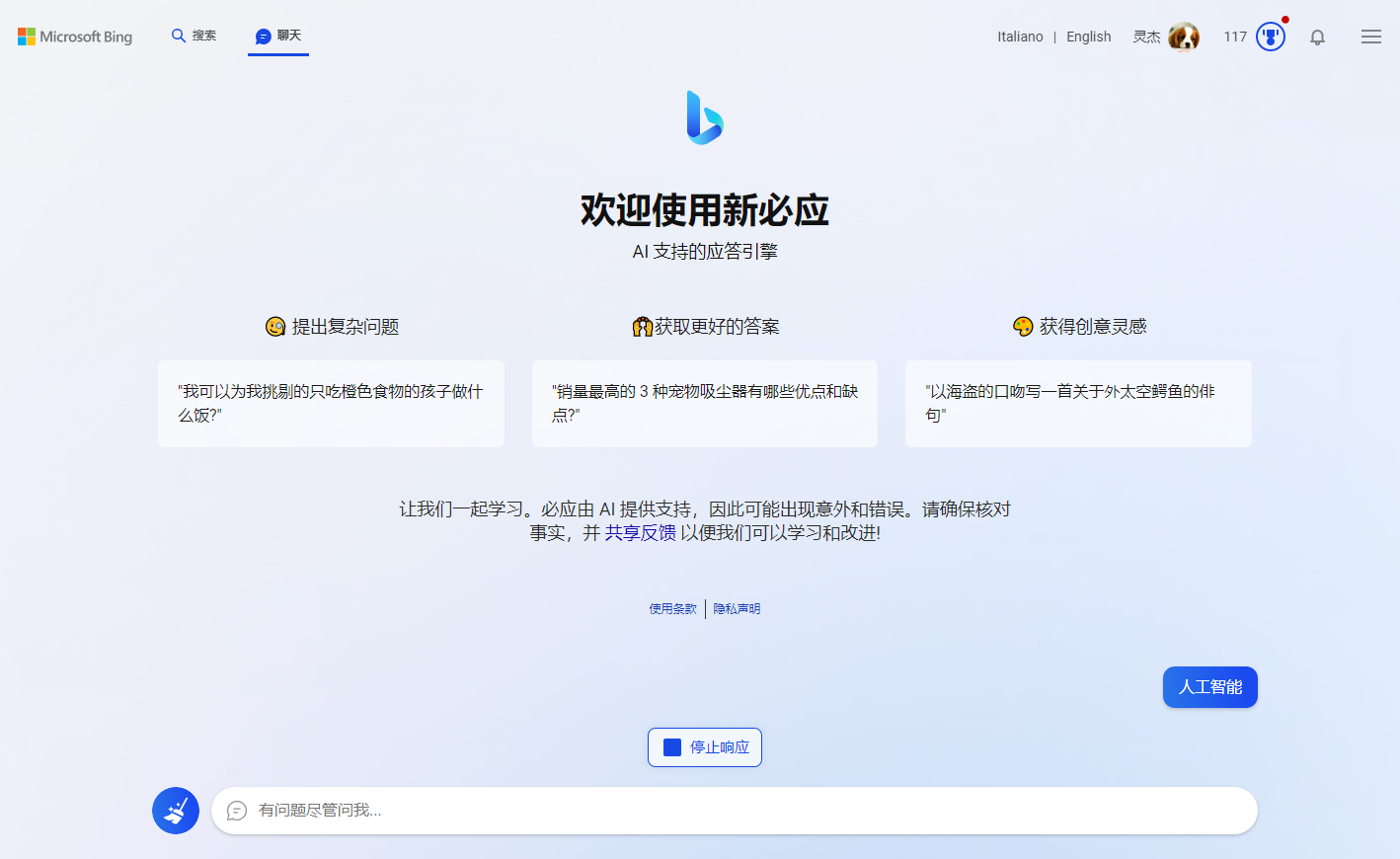Click the 人工智能 user message bubble
Viewport: 1400px width, 859px height.
[x=1210, y=687]
